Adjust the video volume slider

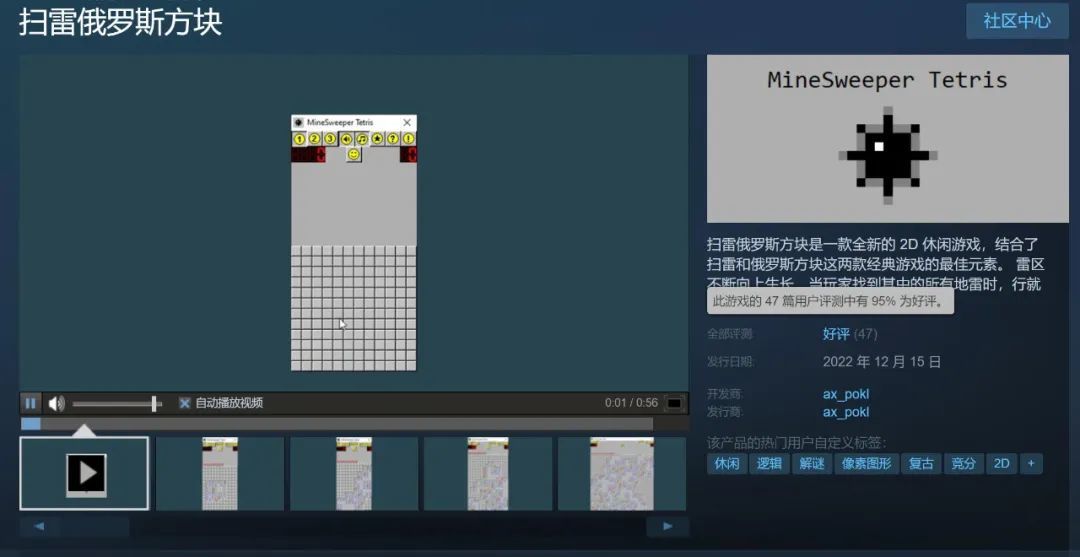[x=117, y=404]
